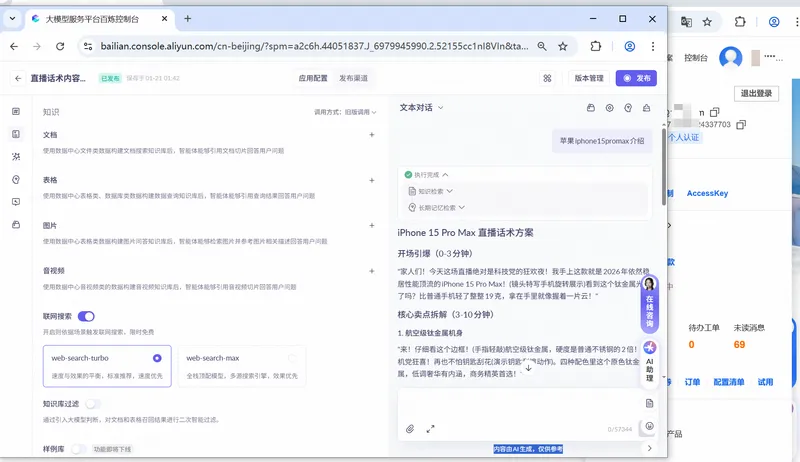Add an audio-video knowledge base with 音视频 plus
Viewport: 800px width, 462px height.
coord(371,271)
